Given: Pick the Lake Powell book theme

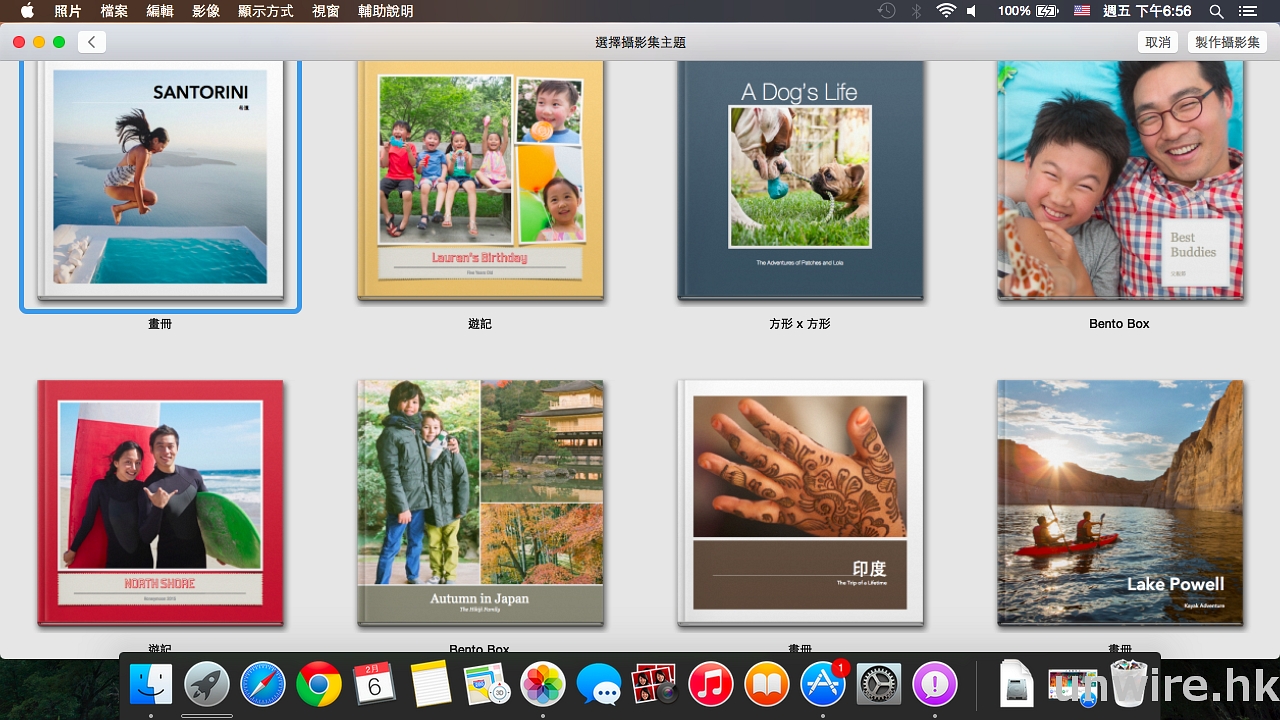Looking at the screenshot, I should click(1120, 502).
